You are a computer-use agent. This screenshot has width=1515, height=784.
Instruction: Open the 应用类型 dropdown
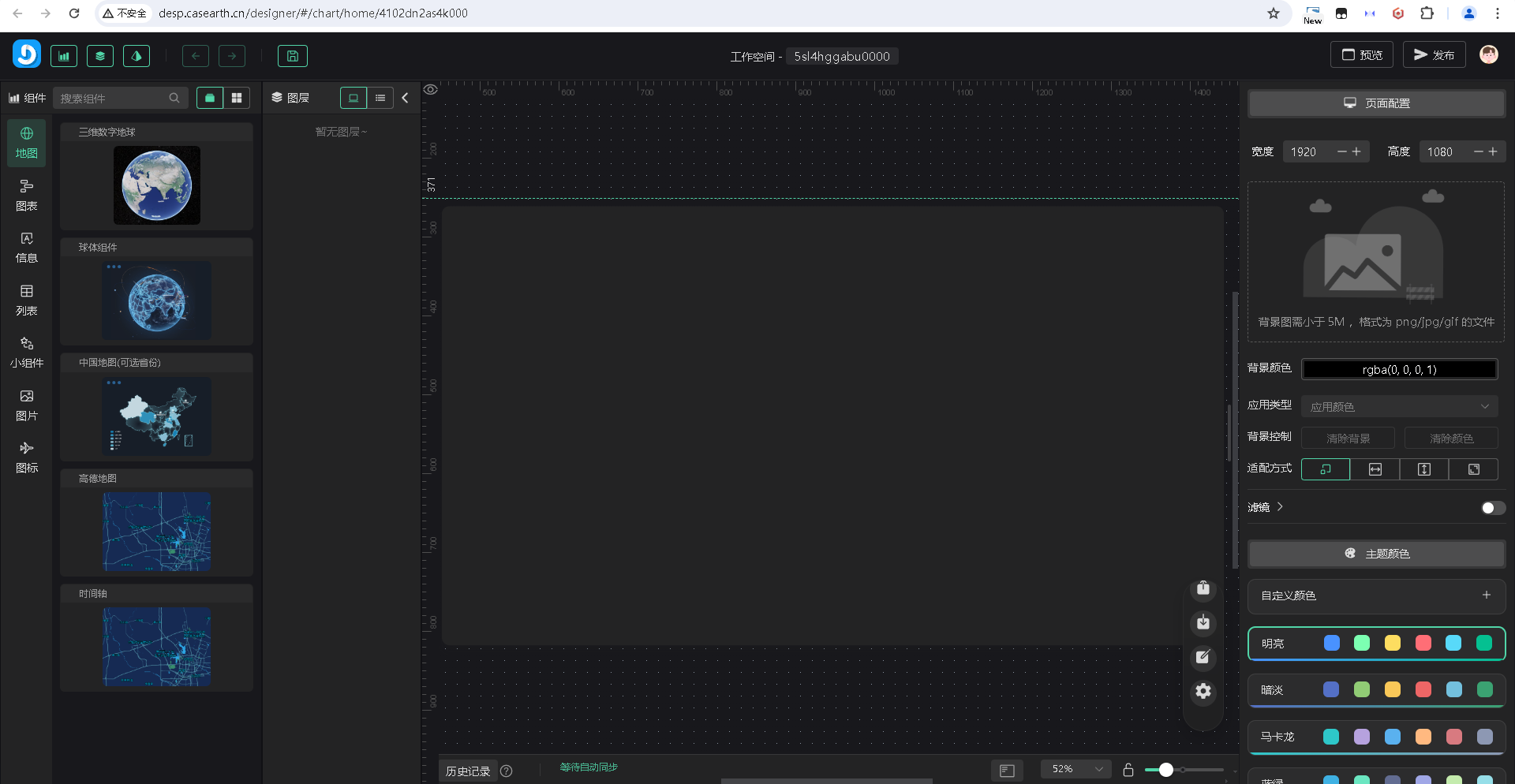[x=1399, y=407]
